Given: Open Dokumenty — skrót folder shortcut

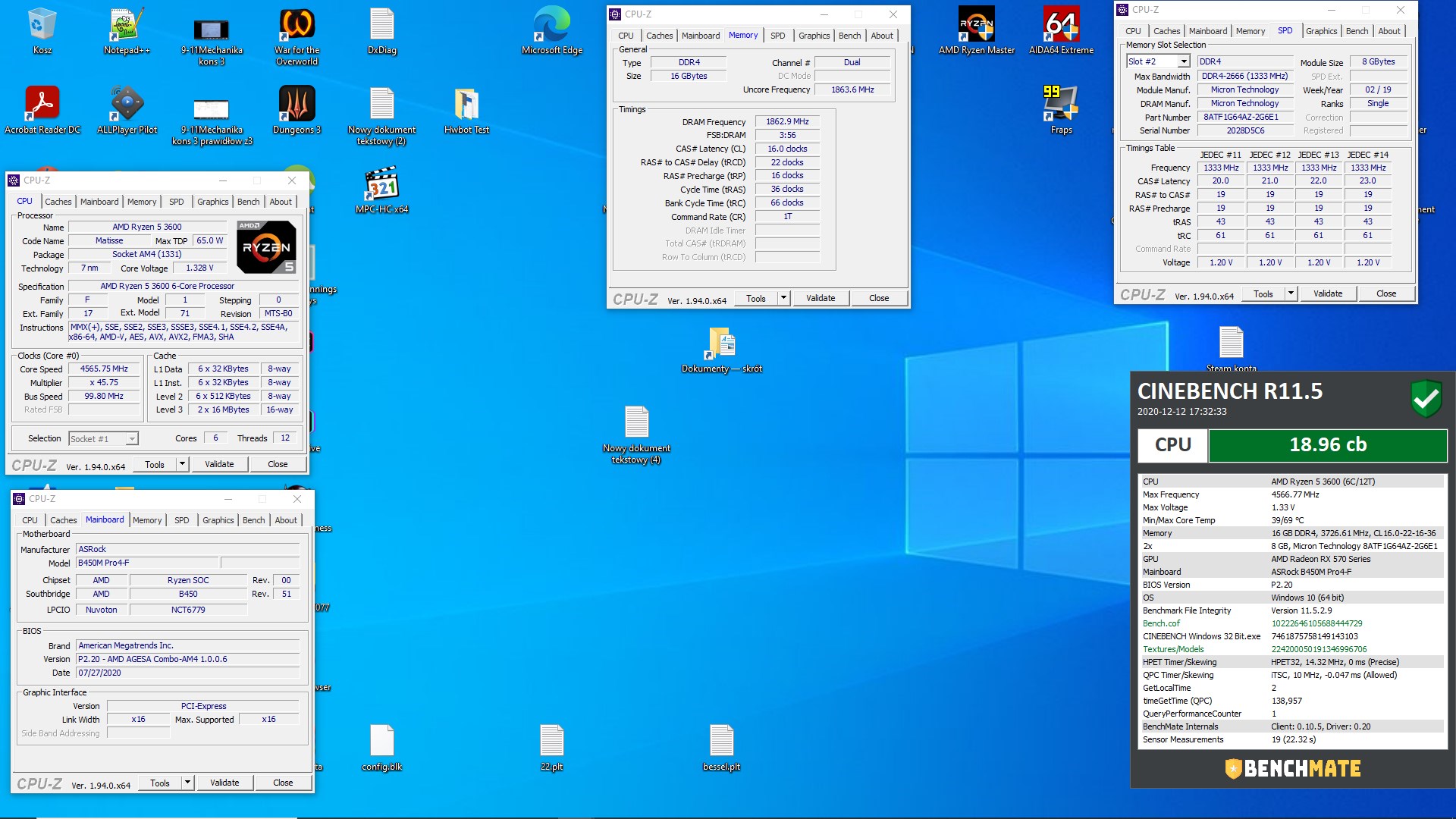Looking at the screenshot, I should tap(721, 350).
